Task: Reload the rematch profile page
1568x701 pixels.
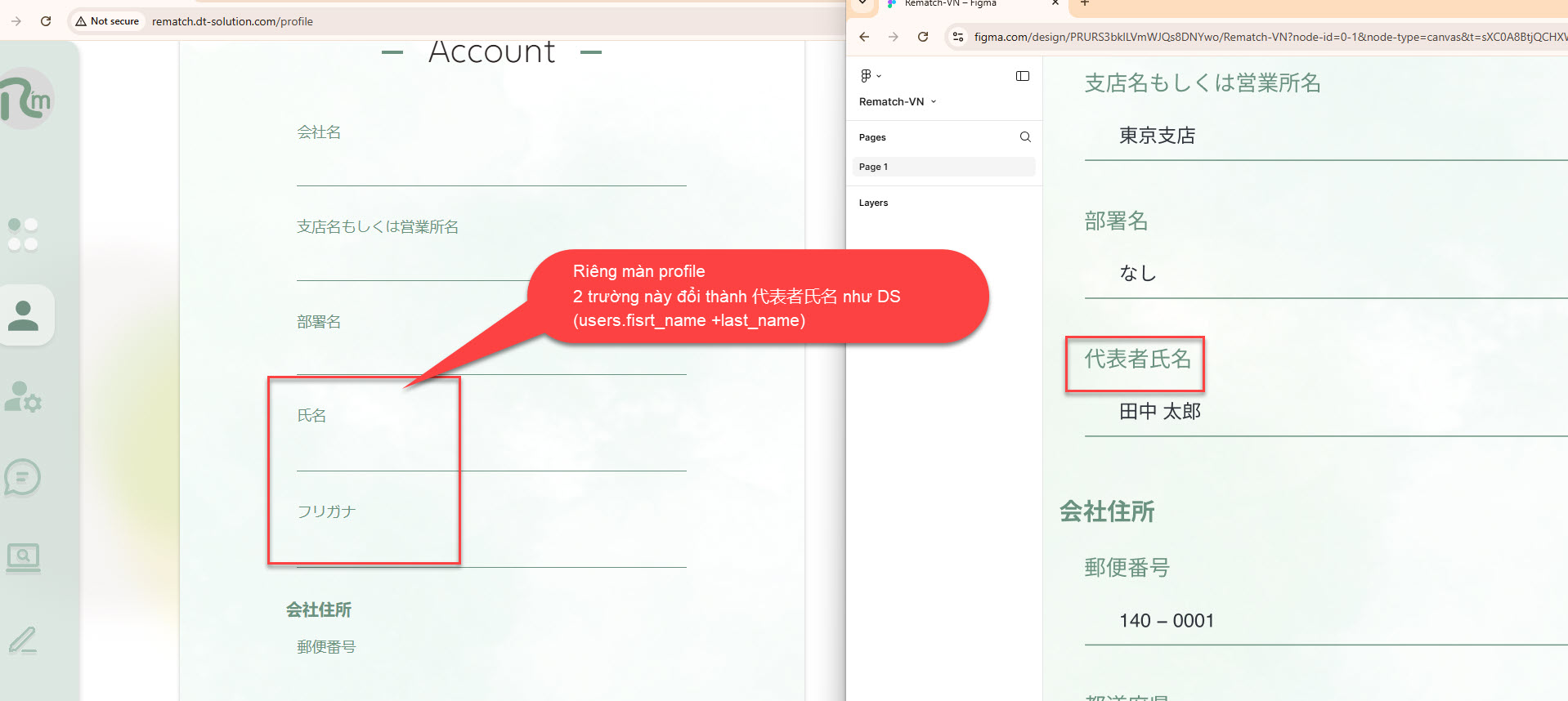Action: pyautogui.click(x=46, y=21)
